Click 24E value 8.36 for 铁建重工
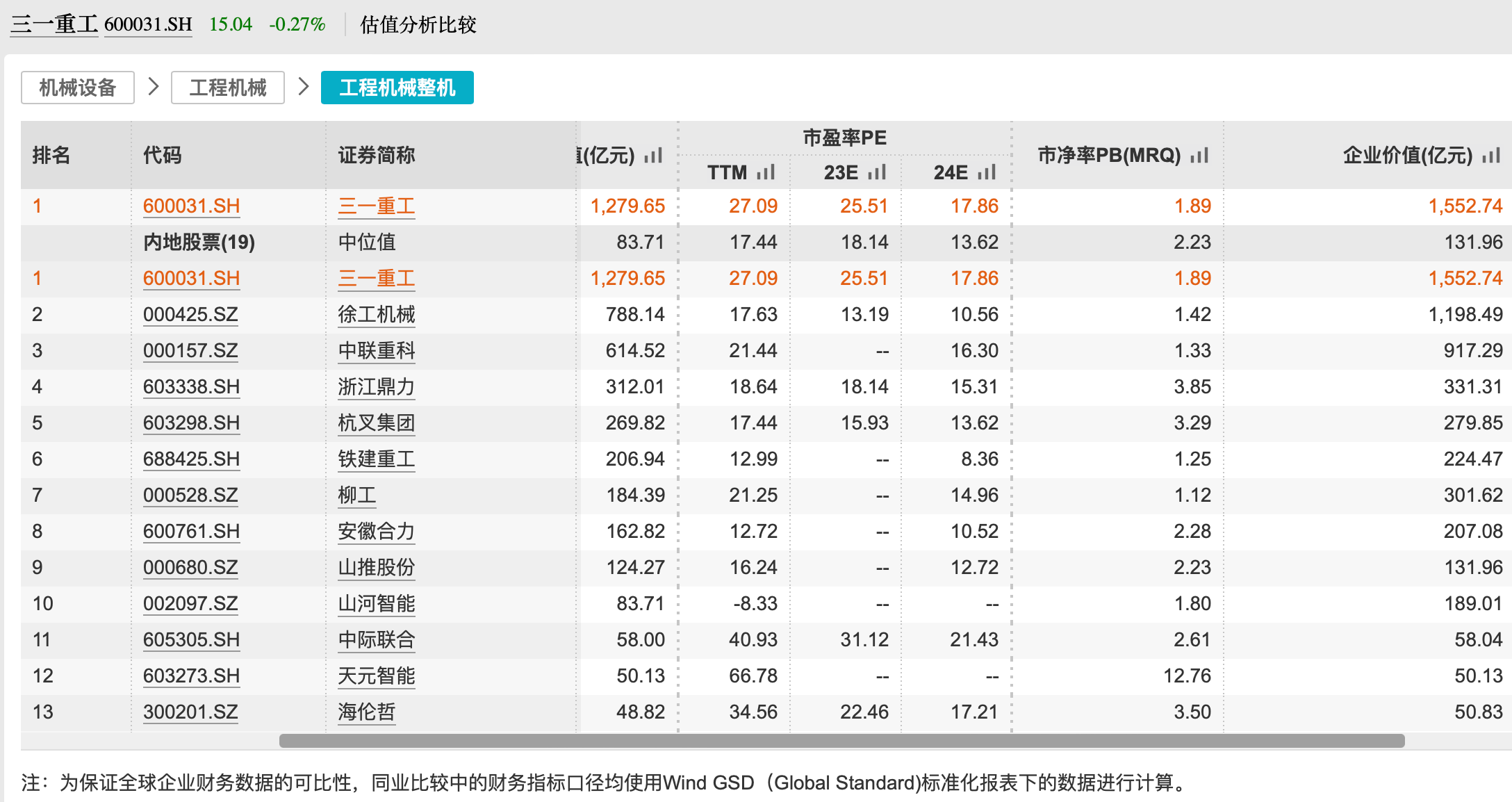 click(980, 459)
